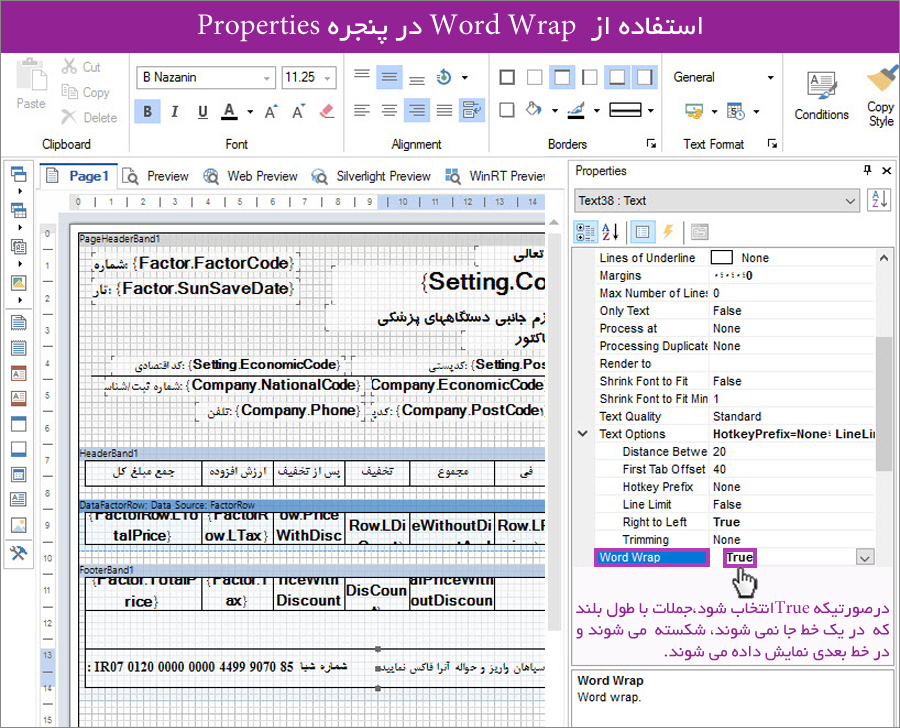
Task: Toggle Underline formatting
Action: [203, 111]
